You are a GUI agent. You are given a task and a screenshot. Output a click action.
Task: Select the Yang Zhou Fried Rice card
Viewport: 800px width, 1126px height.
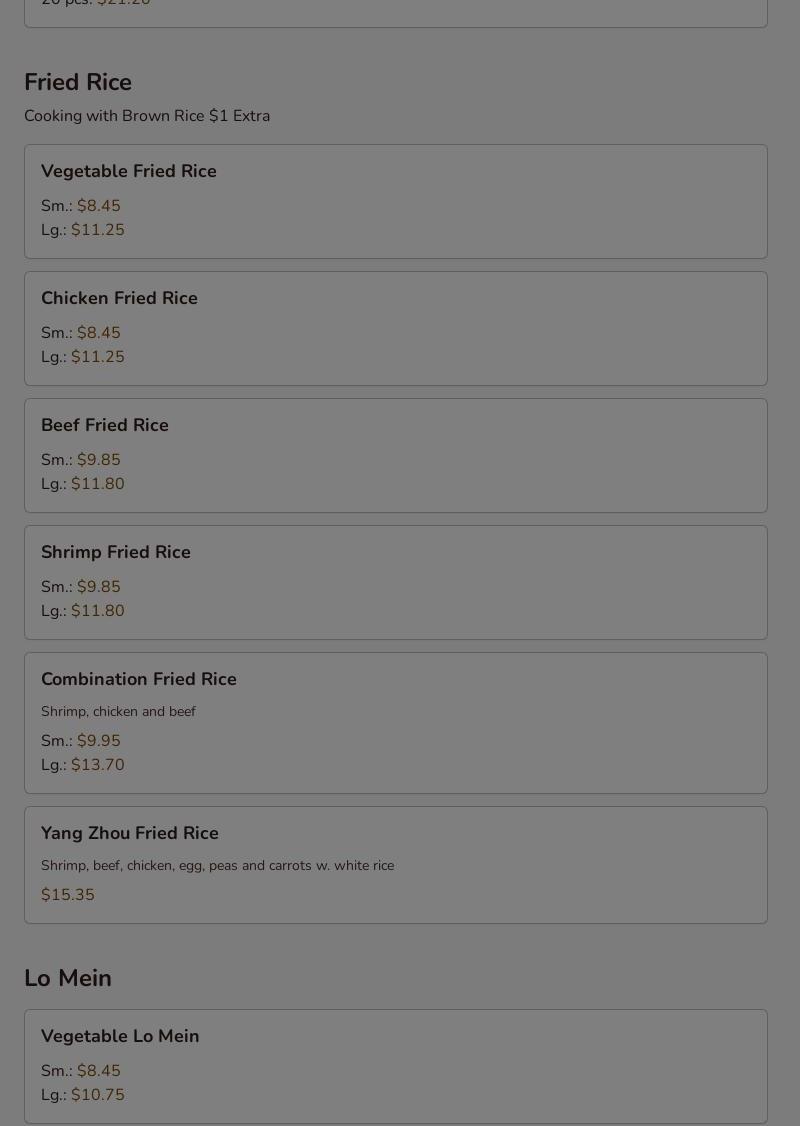tap(396, 865)
